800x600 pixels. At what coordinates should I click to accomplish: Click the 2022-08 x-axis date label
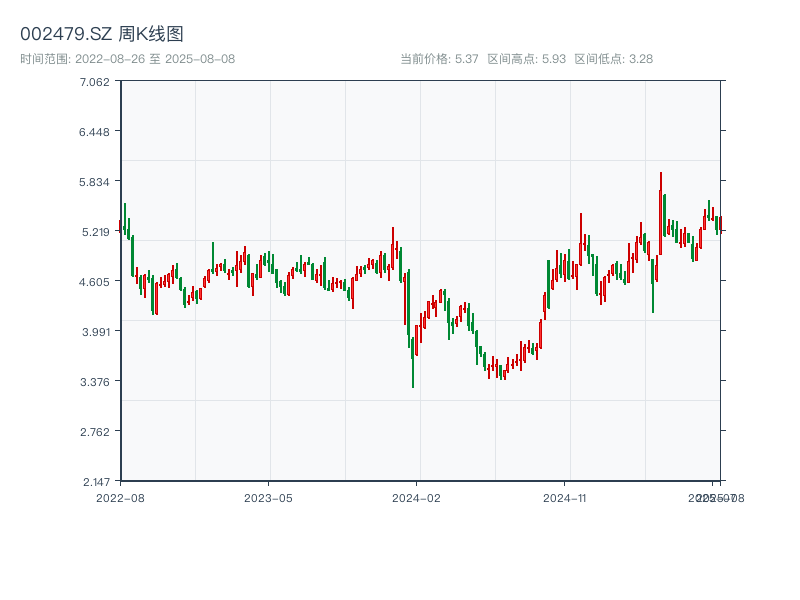(120, 497)
